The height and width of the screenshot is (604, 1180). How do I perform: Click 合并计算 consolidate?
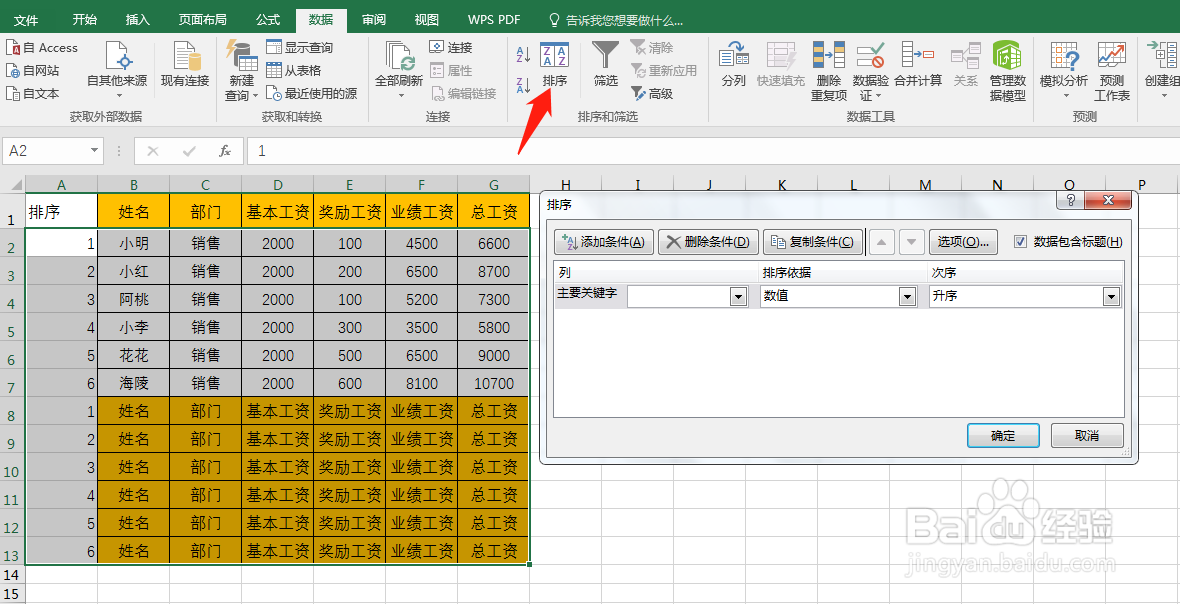click(918, 65)
